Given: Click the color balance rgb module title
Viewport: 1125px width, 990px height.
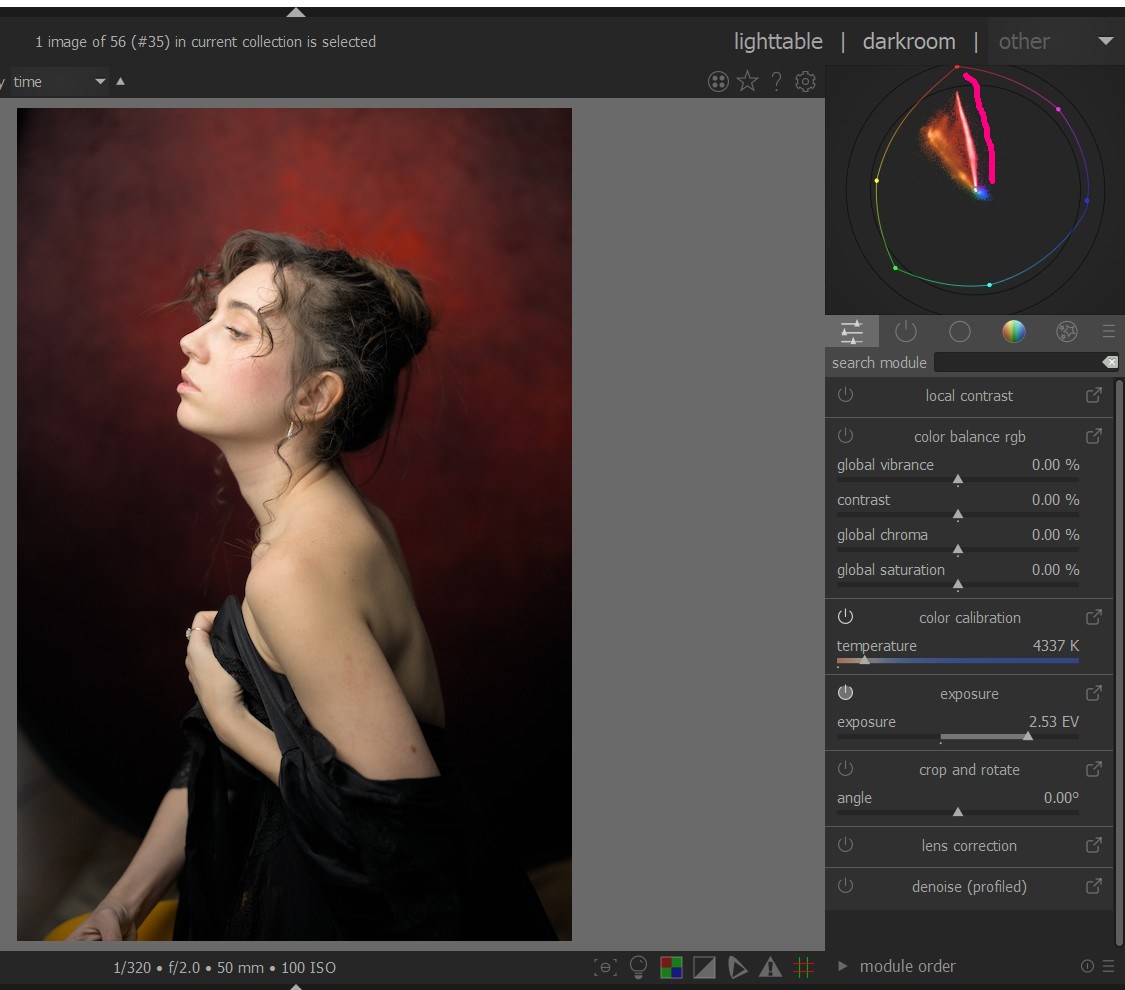Looking at the screenshot, I should (969, 436).
